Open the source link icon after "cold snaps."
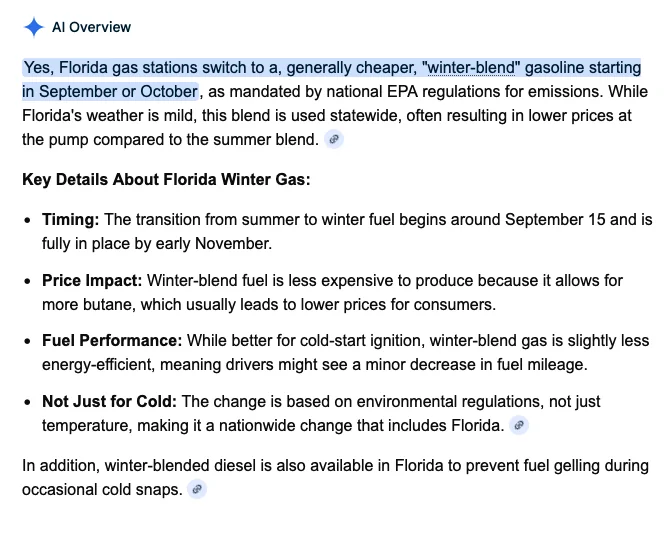 197,489
